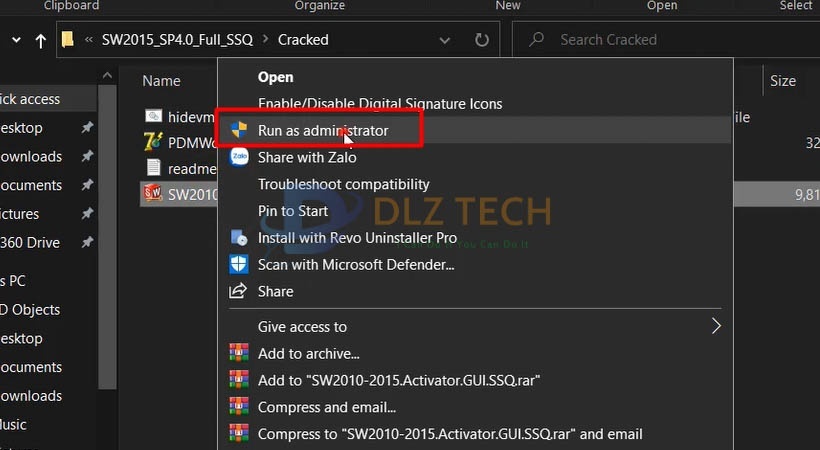Choose Troubleshoot compatibility from context menu

point(343,184)
